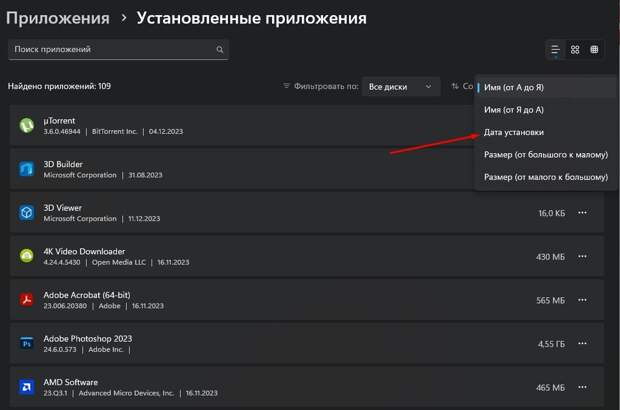The height and width of the screenshot is (410, 620).
Task: Click the µTorrent app icon
Action: [27, 126]
